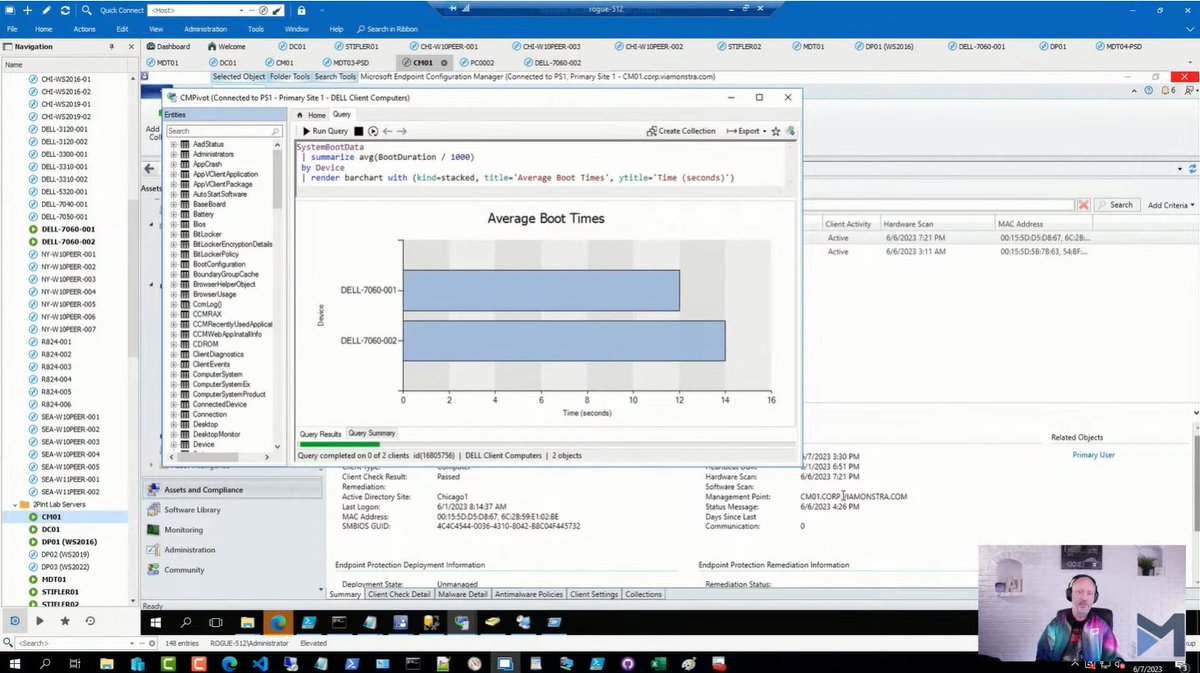
Task: Click the Create Collection icon in CMPivot
Action: 652,131
